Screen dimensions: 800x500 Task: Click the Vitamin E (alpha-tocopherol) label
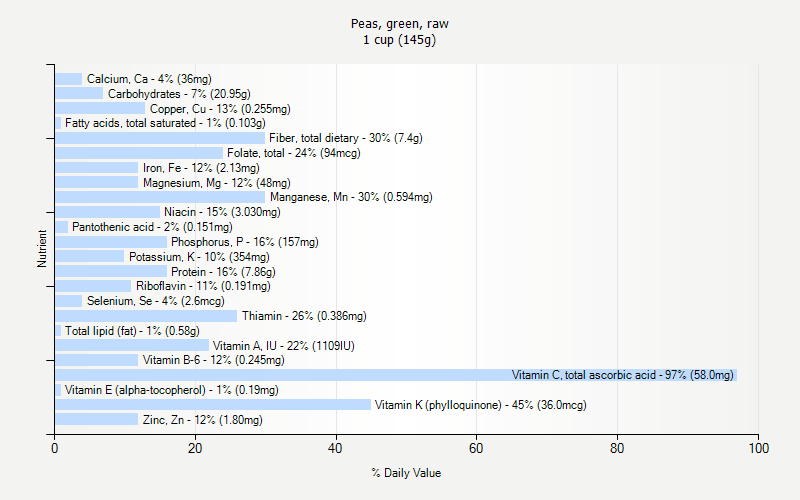pyautogui.click(x=171, y=390)
